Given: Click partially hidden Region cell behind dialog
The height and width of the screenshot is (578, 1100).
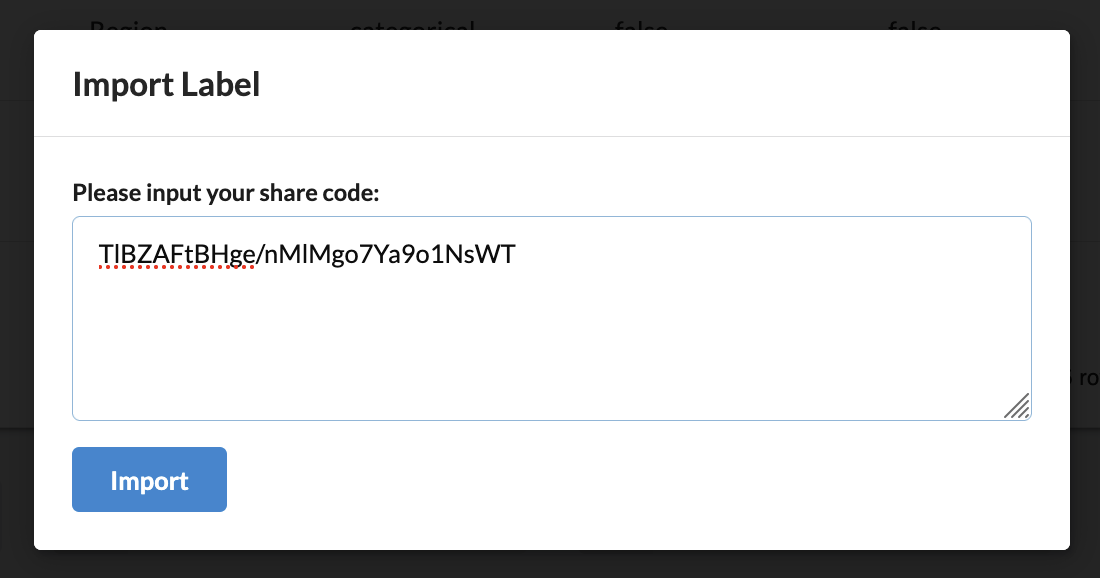Looking at the screenshot, I should click(128, 25).
